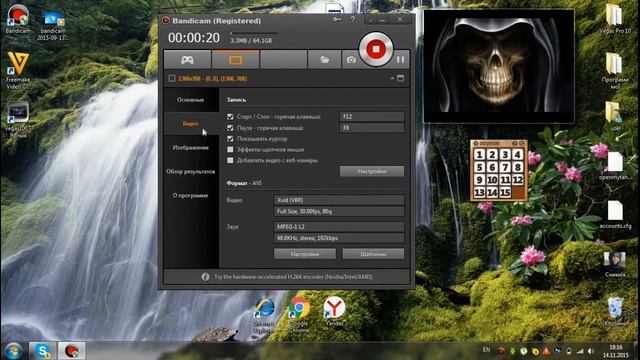Select the vegas100 desktop shortcut
The height and width of the screenshot is (360, 640).
[18, 119]
